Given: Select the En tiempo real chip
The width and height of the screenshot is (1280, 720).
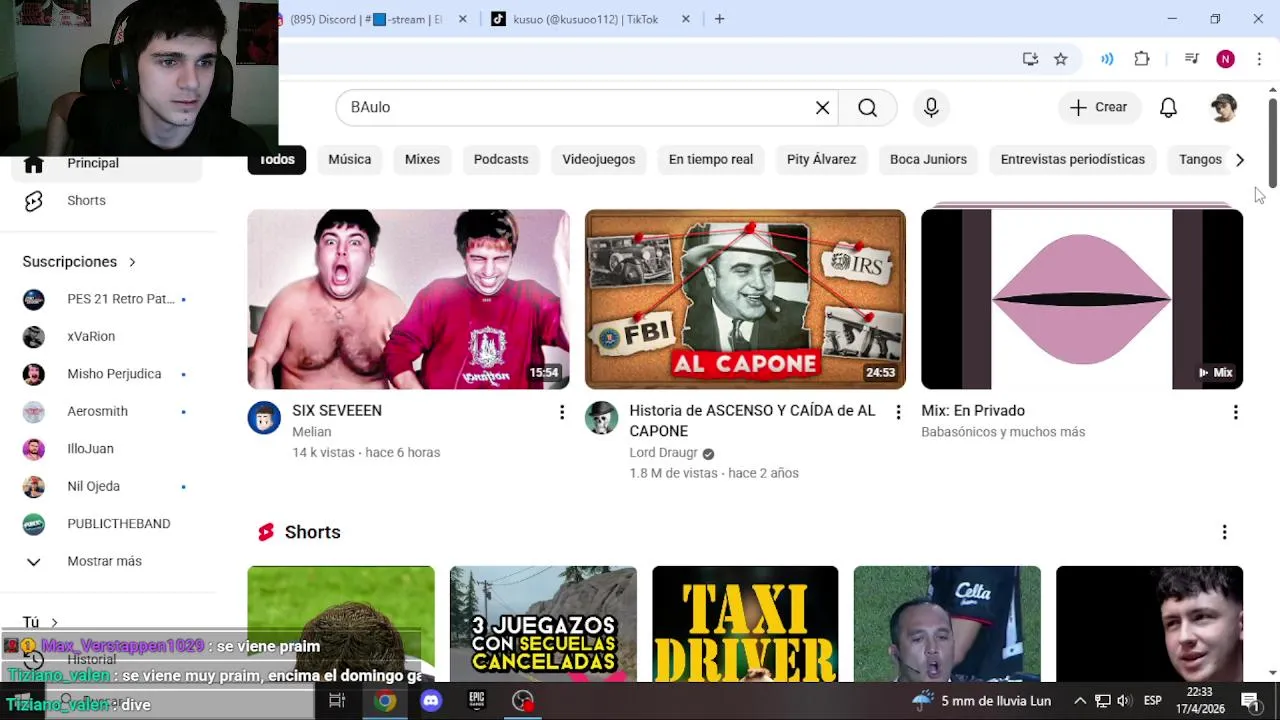Looking at the screenshot, I should point(711,160).
